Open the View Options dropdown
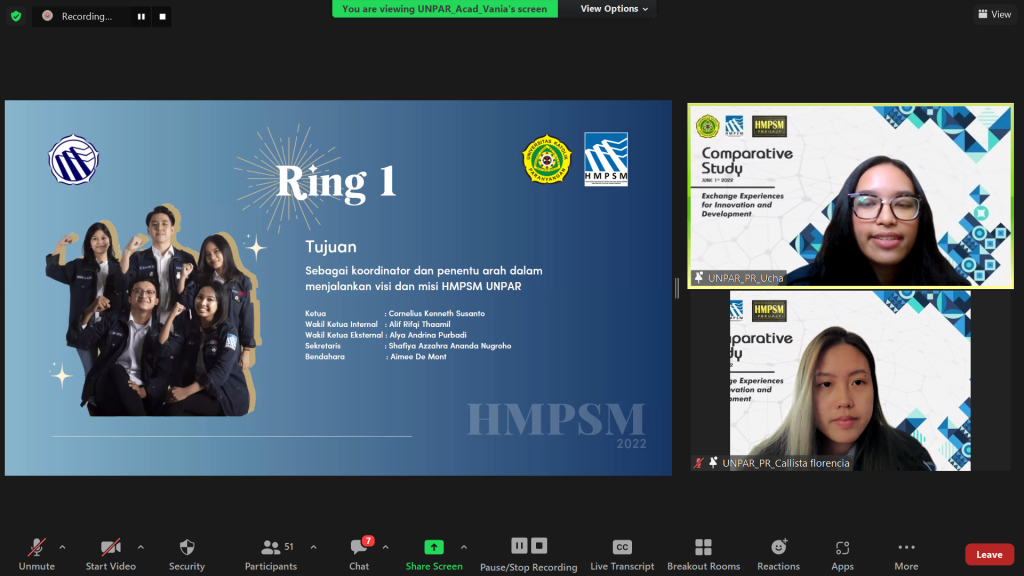The image size is (1024, 576). click(x=614, y=9)
